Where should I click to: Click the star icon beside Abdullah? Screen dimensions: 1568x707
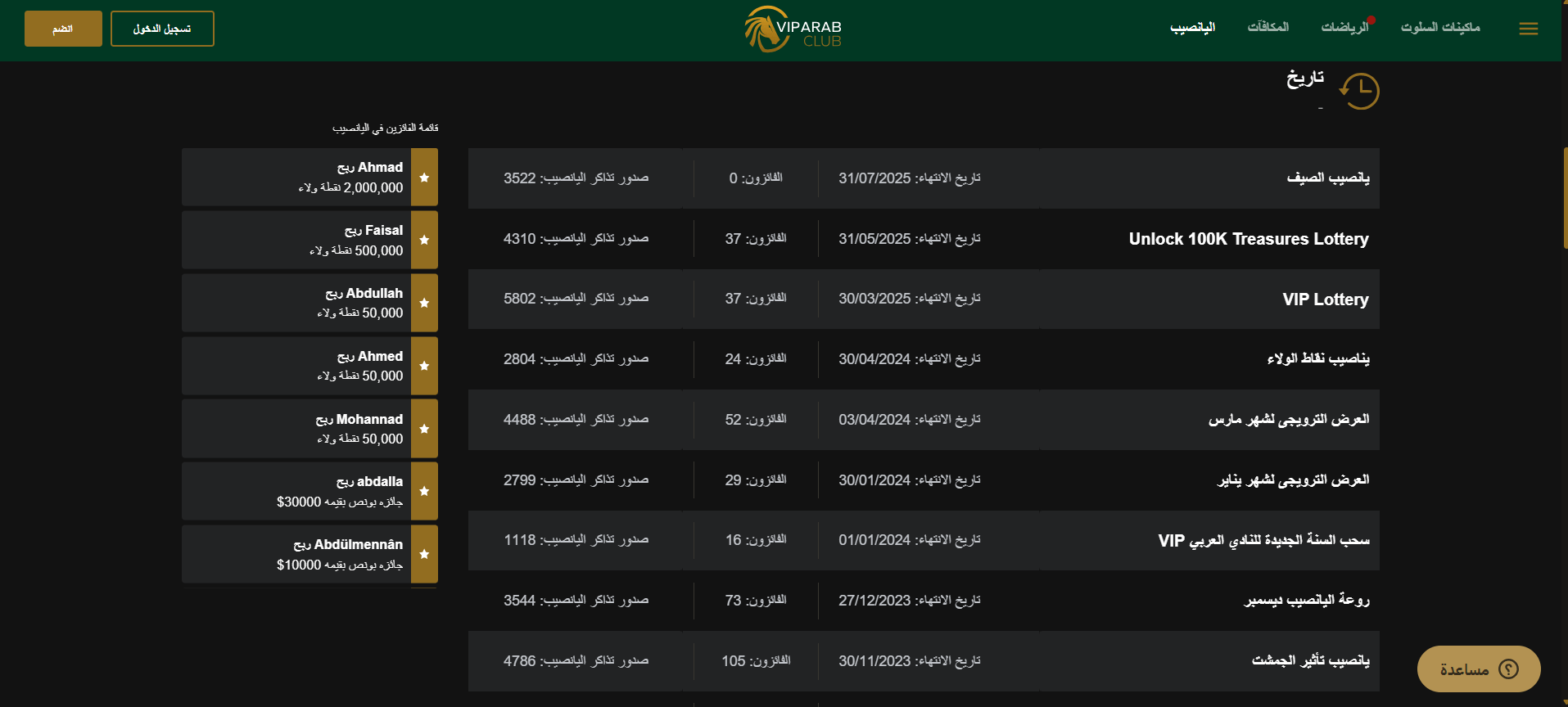click(x=424, y=303)
